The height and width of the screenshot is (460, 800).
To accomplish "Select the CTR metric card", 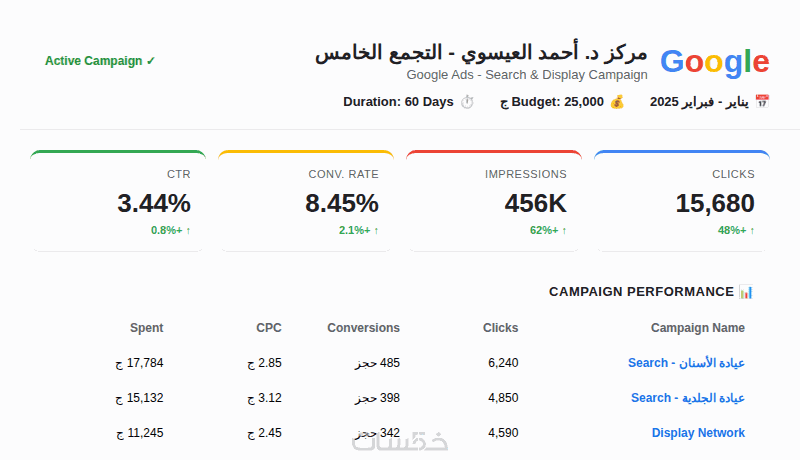I will click(118, 201).
